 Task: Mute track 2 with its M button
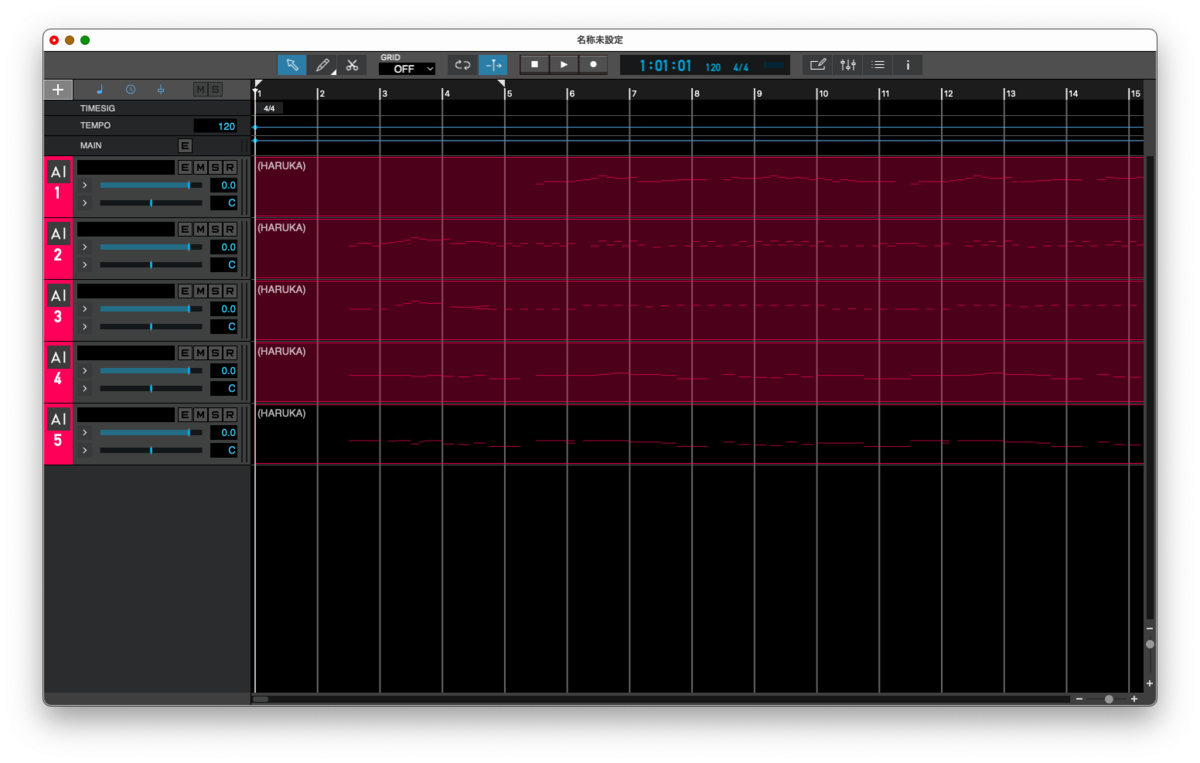200,229
